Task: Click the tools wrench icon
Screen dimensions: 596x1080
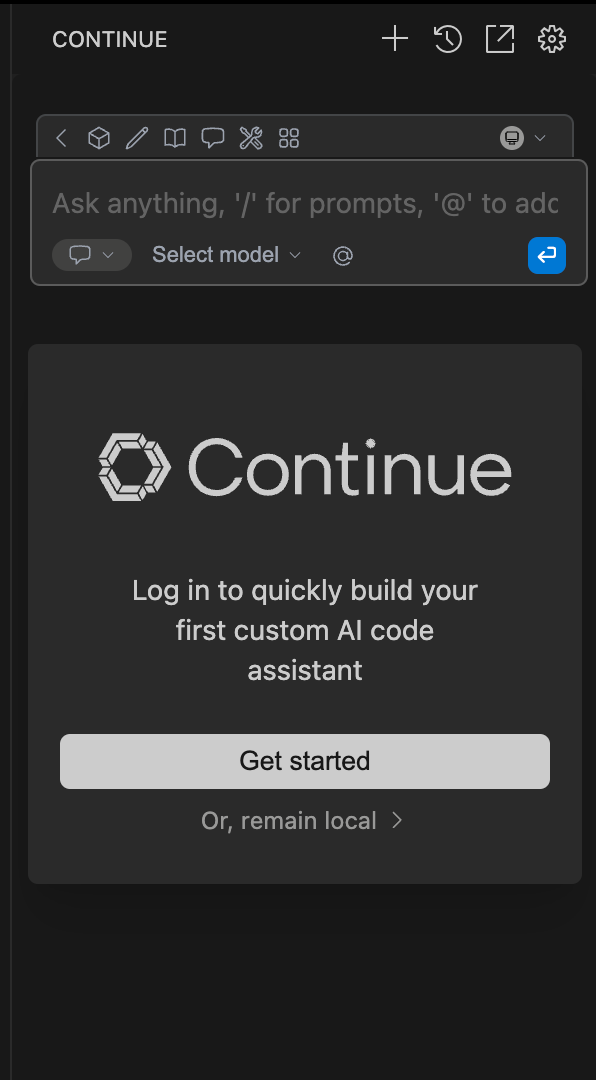Action: [251, 137]
